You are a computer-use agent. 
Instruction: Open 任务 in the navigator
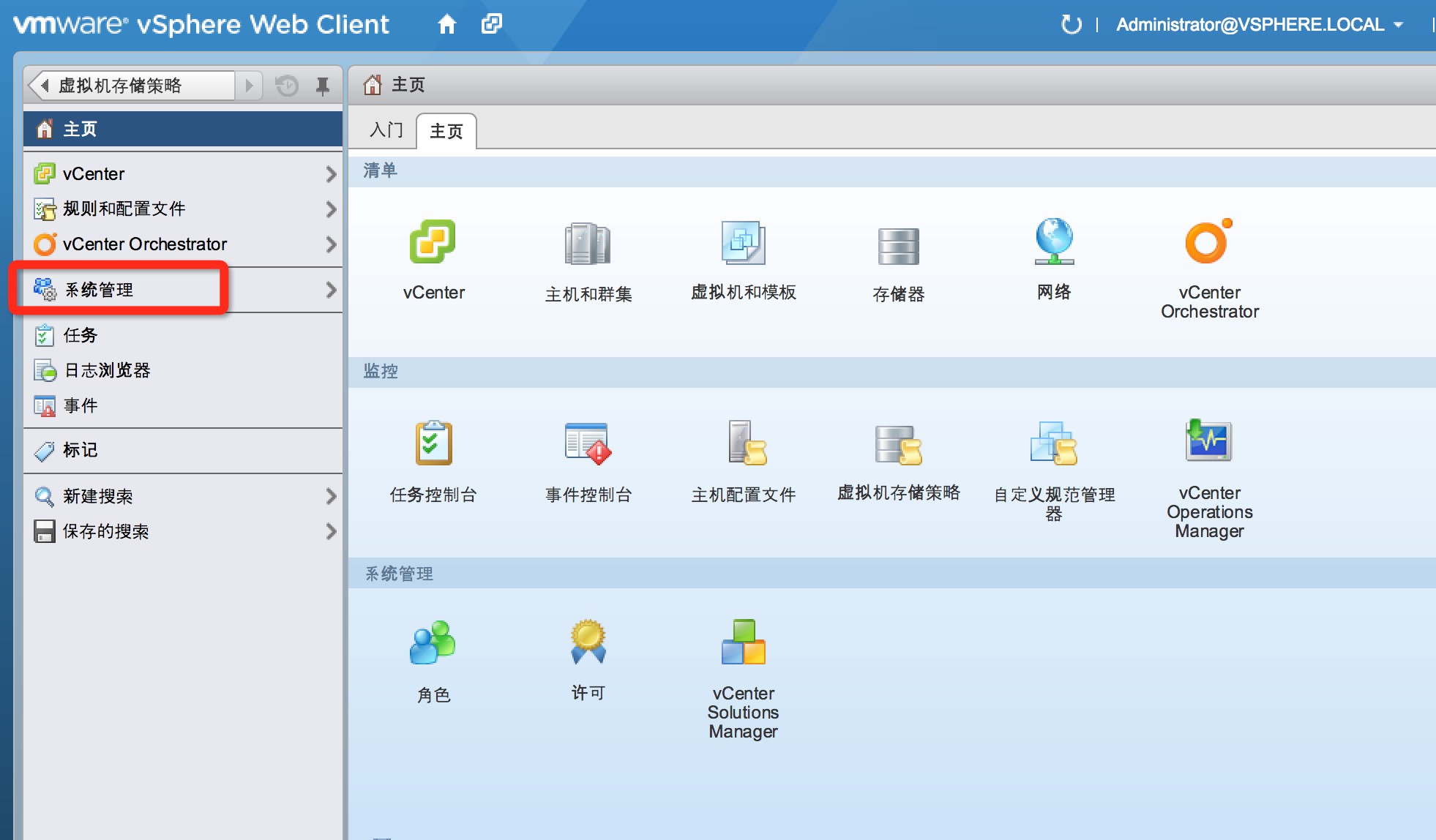pyautogui.click(x=183, y=335)
